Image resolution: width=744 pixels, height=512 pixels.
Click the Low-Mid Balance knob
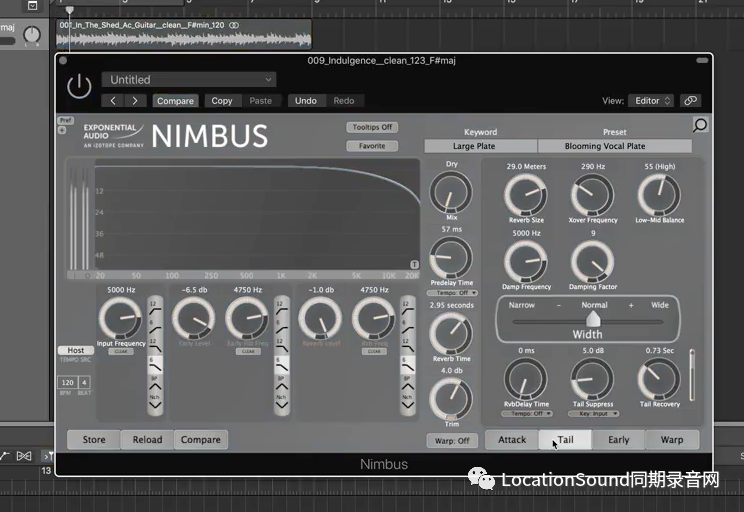659,195
